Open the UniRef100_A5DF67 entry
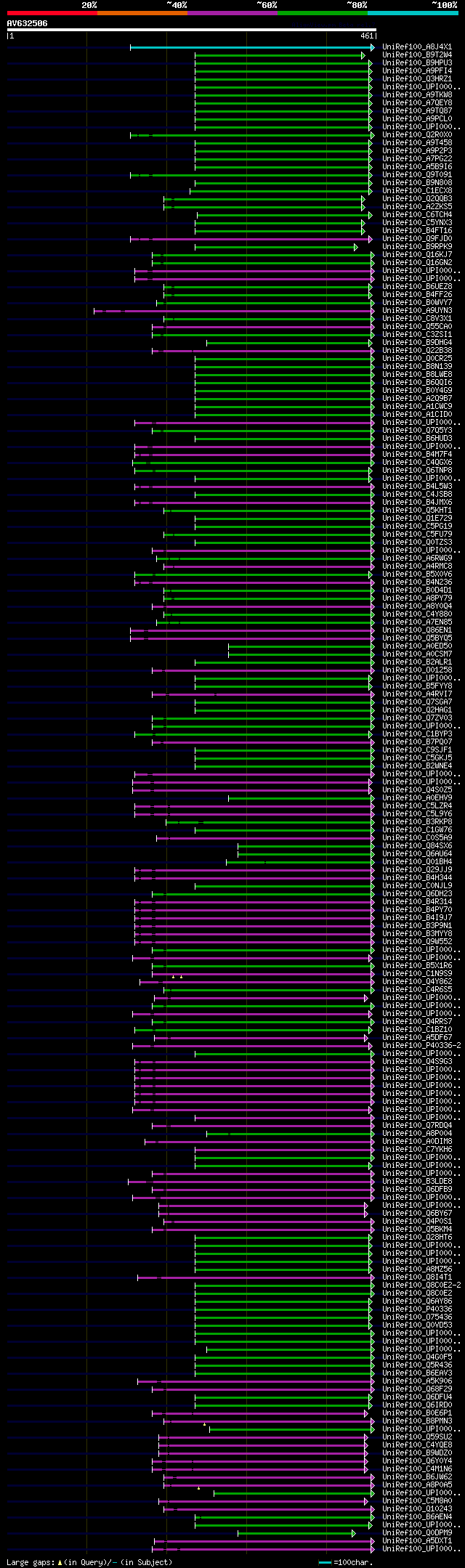 417,1038
